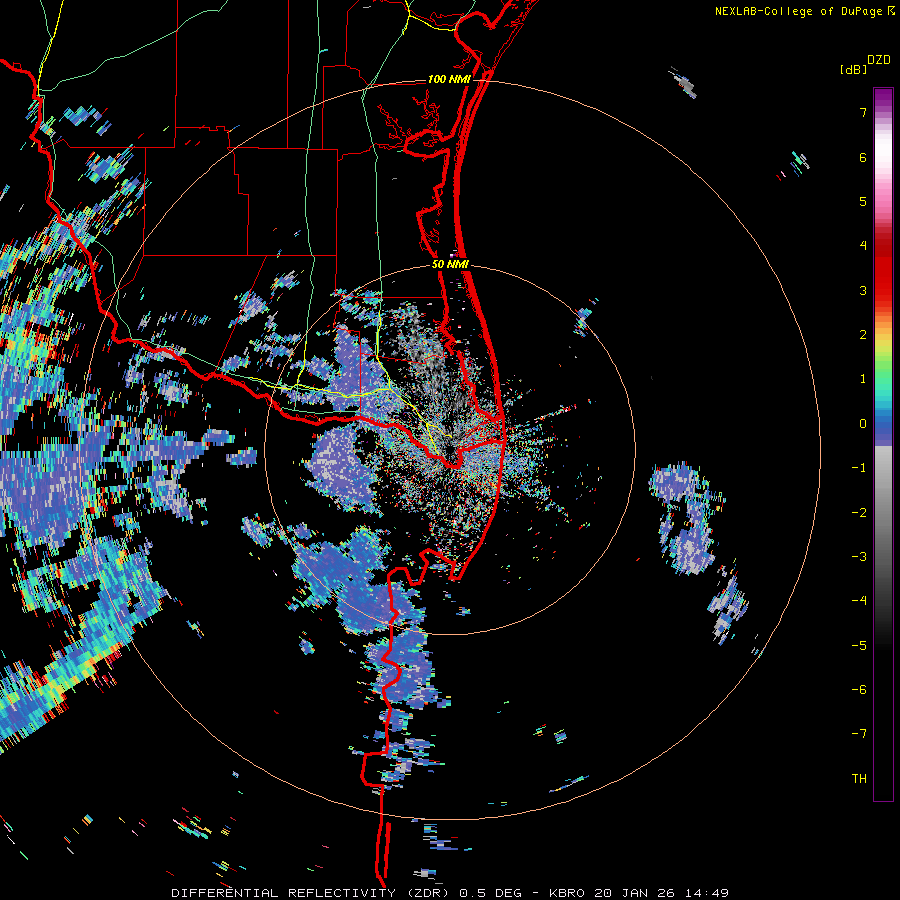This screenshot has width=900, height=900.
Task: Click the 50 NMI range ring label
Action: [x=450, y=265]
